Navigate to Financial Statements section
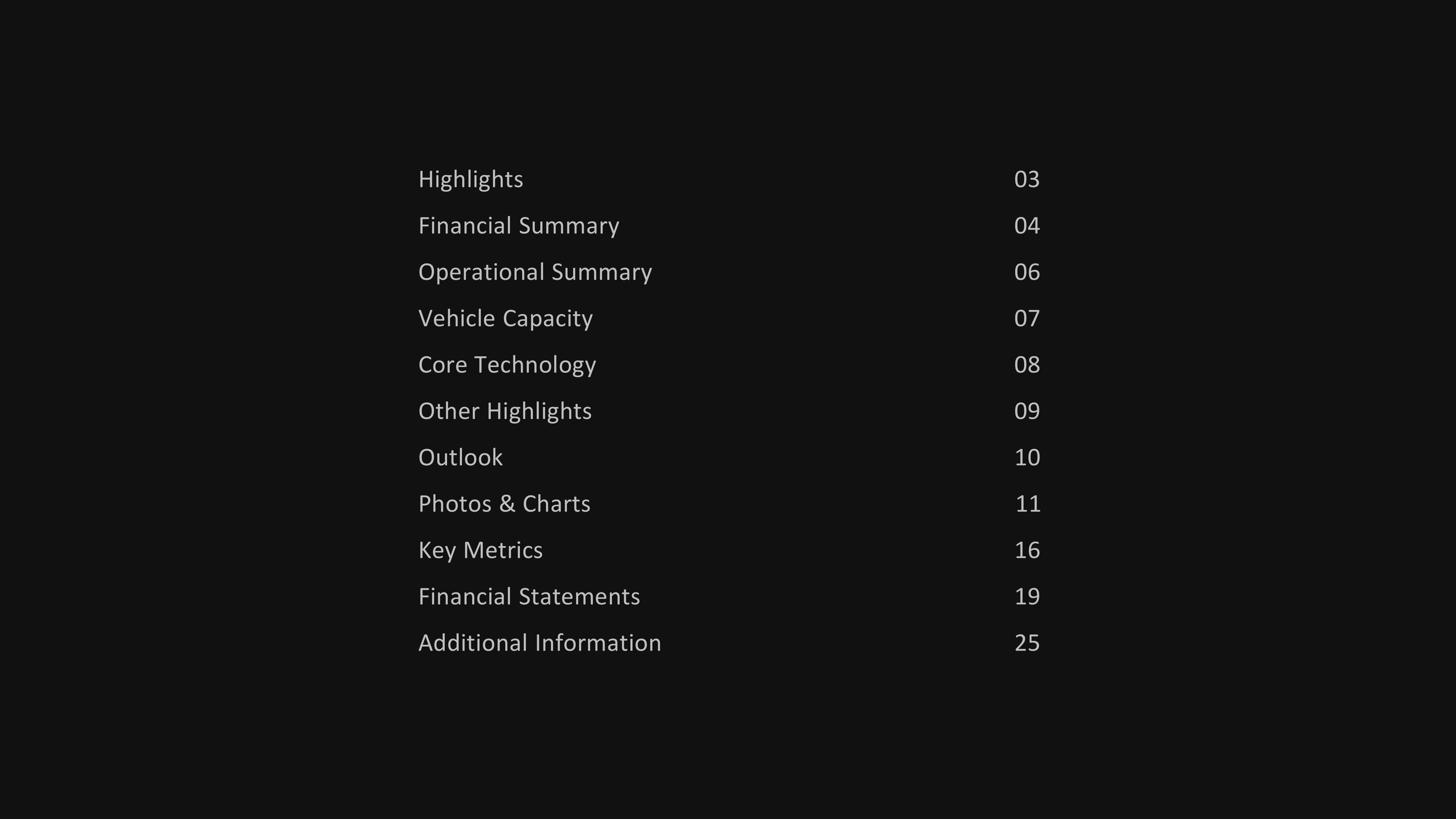Image resolution: width=1456 pixels, height=819 pixels. pos(528,595)
